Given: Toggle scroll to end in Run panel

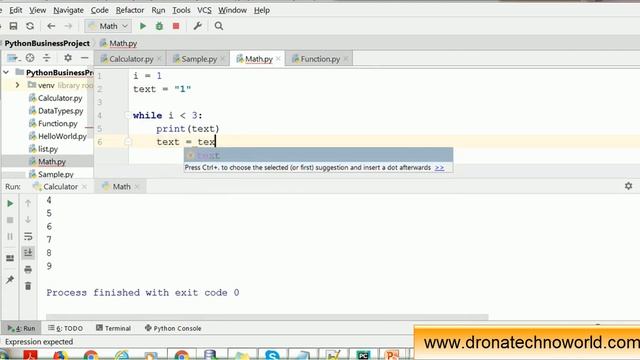Looking at the screenshot, I should click(x=28, y=253).
